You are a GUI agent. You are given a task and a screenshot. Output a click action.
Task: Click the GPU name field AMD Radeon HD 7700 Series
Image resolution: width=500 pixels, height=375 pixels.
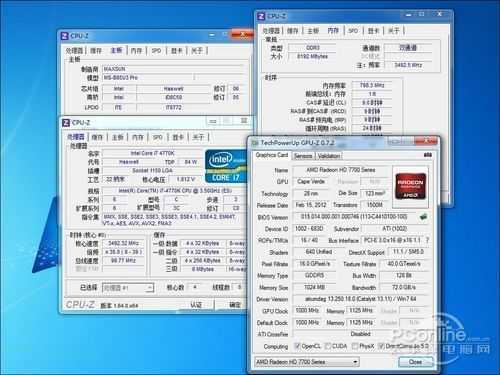tap(341, 170)
